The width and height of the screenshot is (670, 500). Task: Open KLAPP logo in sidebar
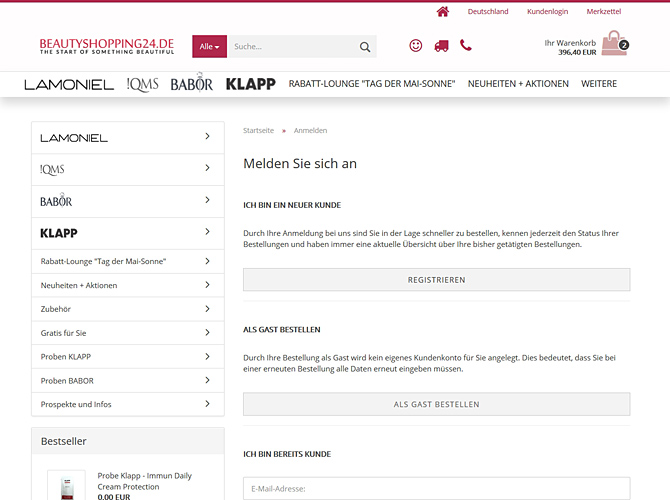(x=59, y=233)
